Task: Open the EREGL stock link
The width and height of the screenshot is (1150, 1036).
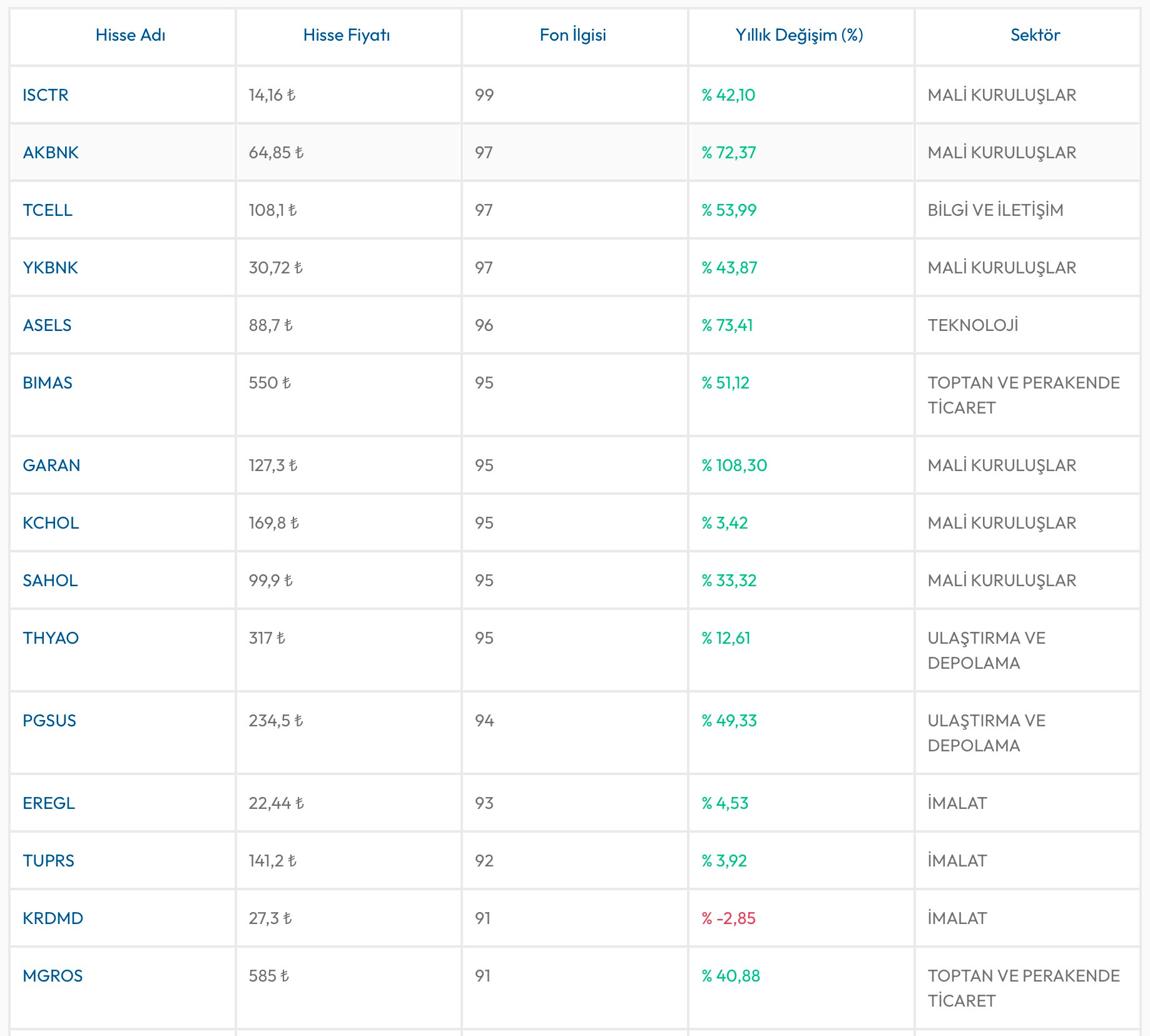Action: click(x=49, y=803)
